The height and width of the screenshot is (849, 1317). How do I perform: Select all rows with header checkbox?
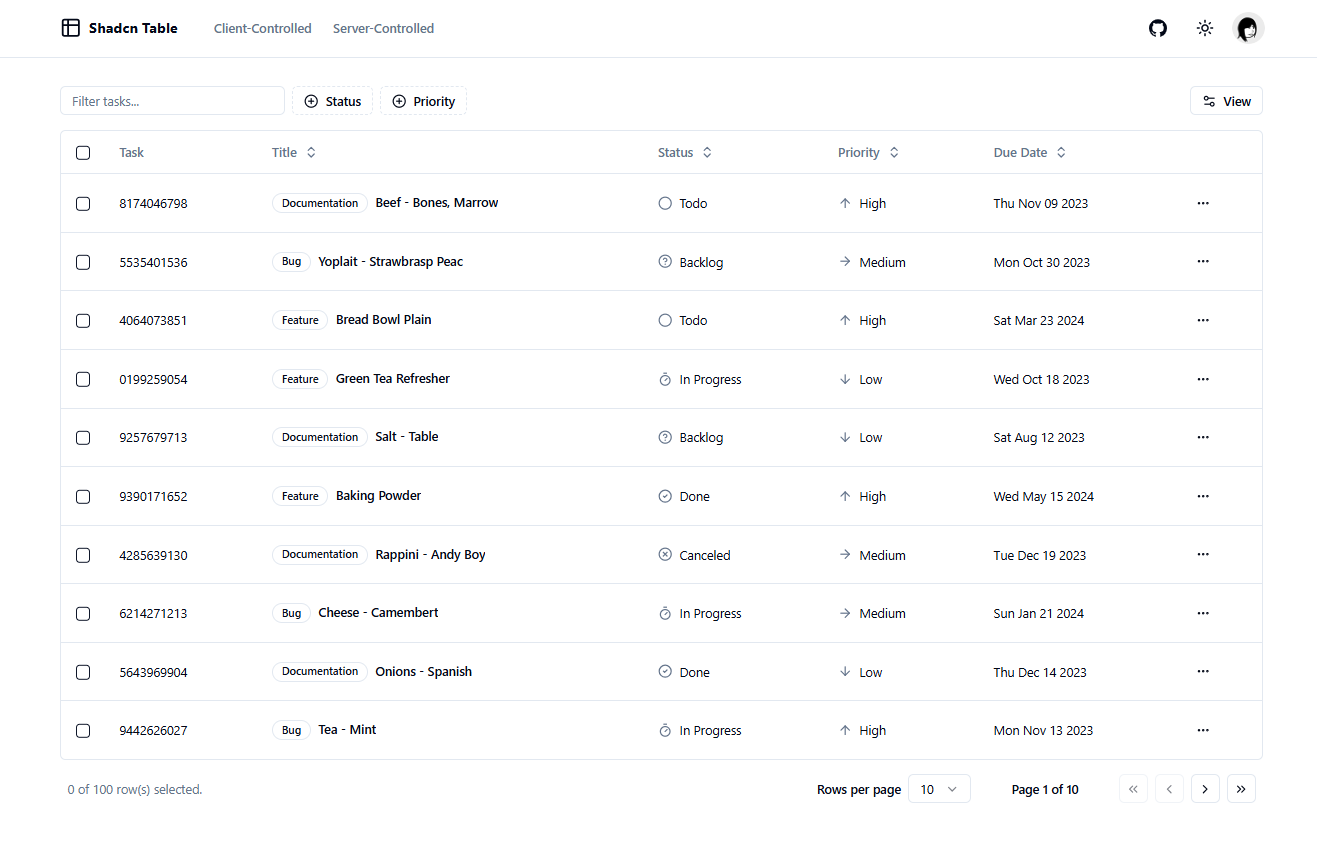[83, 153]
